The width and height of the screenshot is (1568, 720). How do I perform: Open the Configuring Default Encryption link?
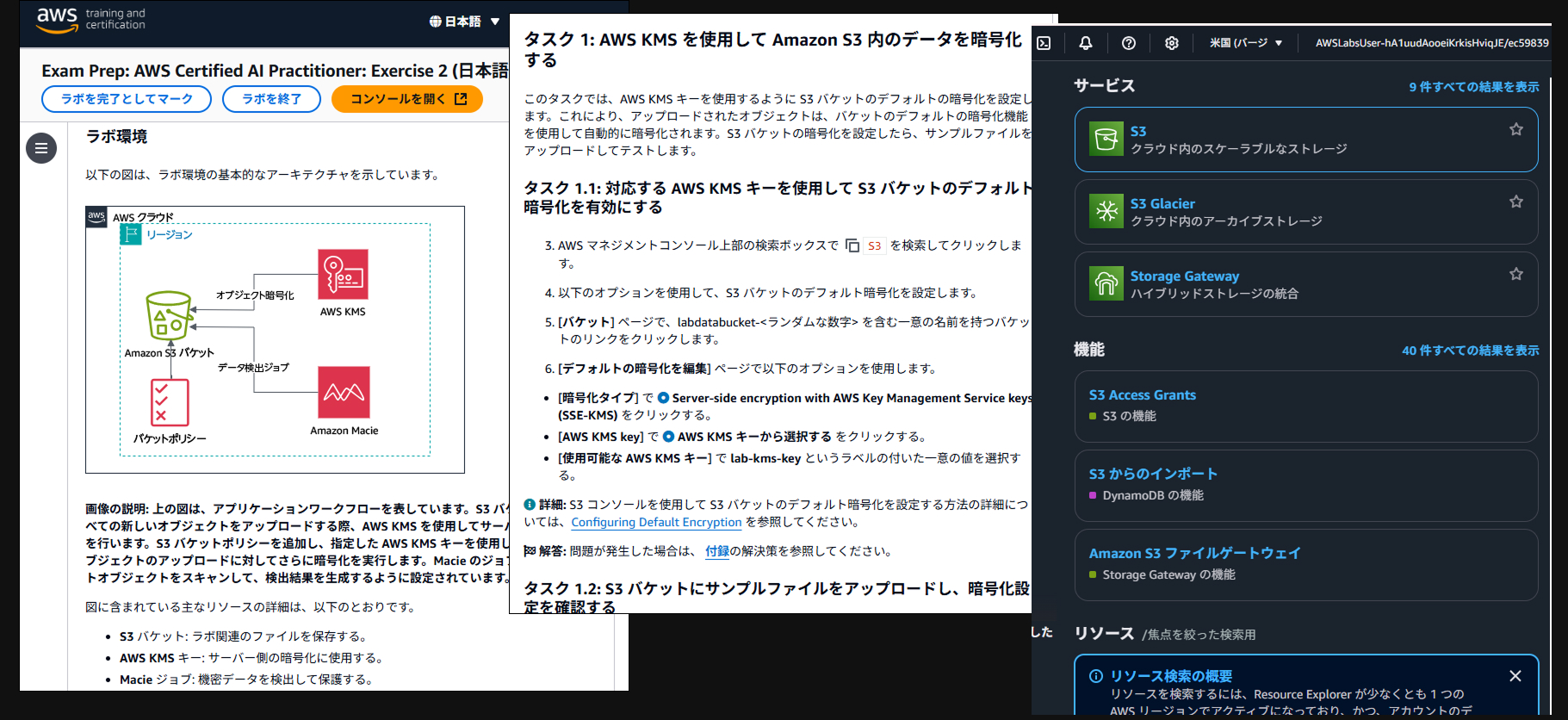656,522
